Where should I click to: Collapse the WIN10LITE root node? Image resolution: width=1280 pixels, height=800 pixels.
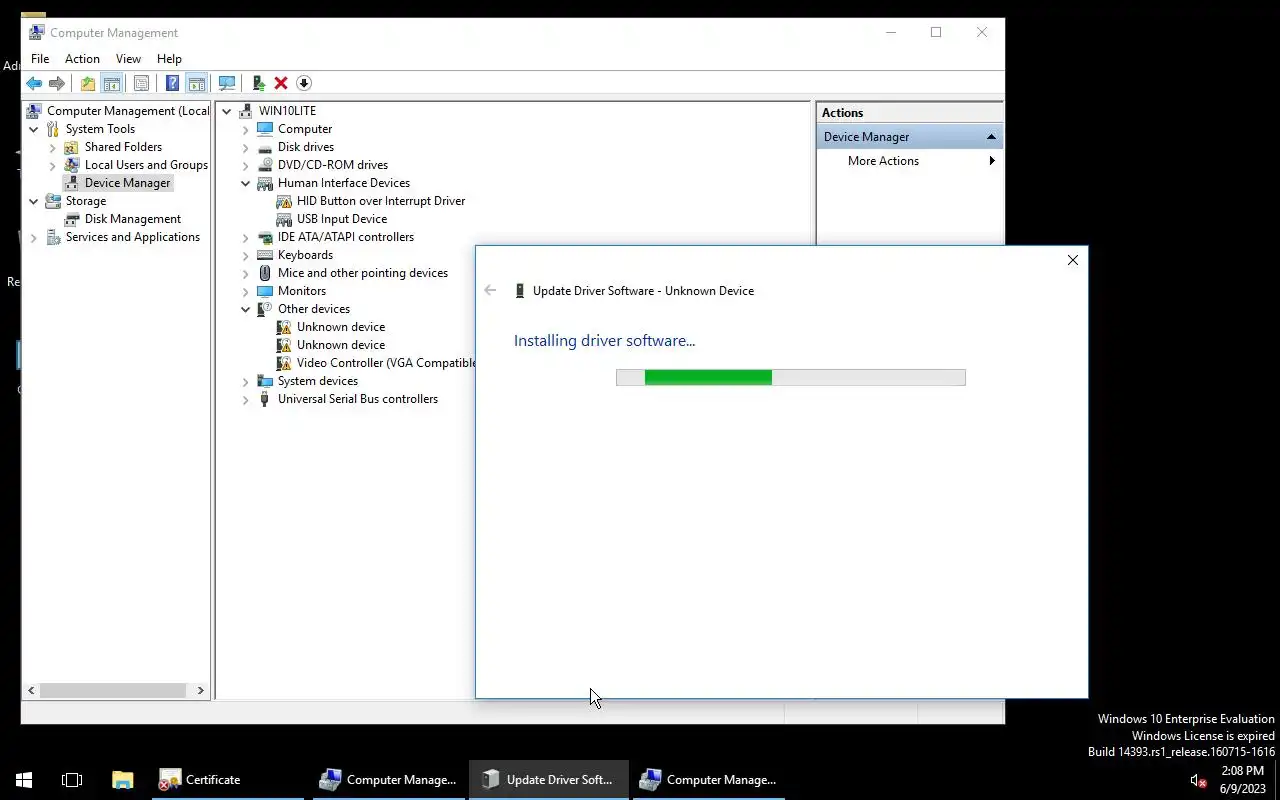click(x=227, y=111)
